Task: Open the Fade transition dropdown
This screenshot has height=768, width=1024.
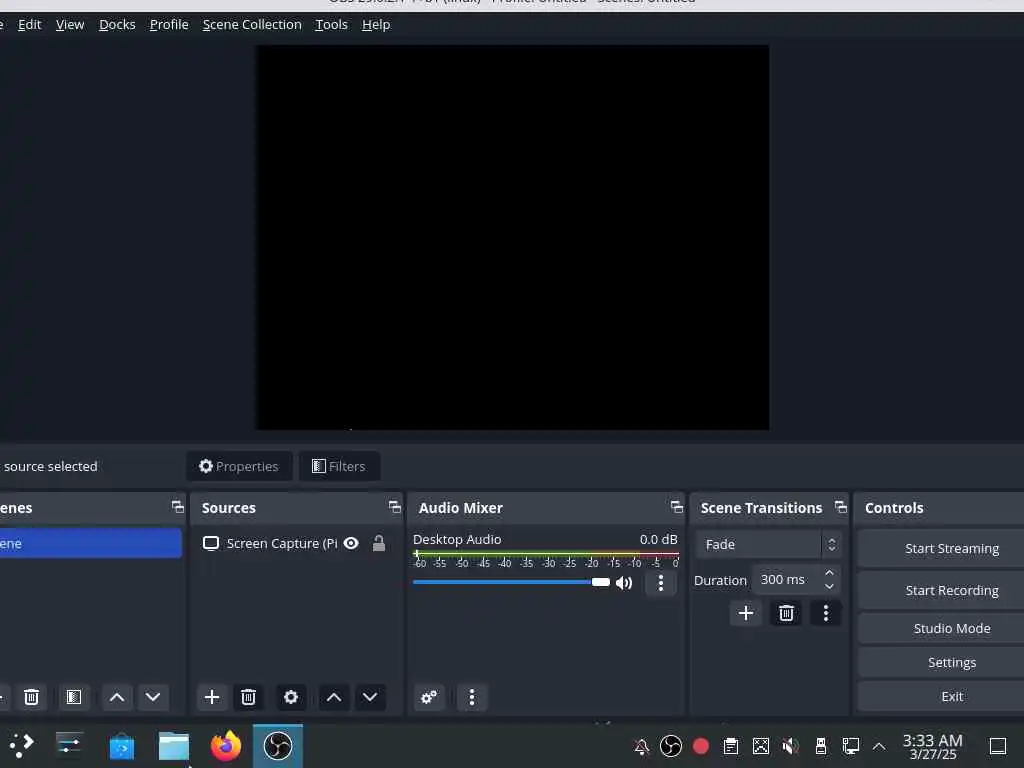Action: point(768,544)
